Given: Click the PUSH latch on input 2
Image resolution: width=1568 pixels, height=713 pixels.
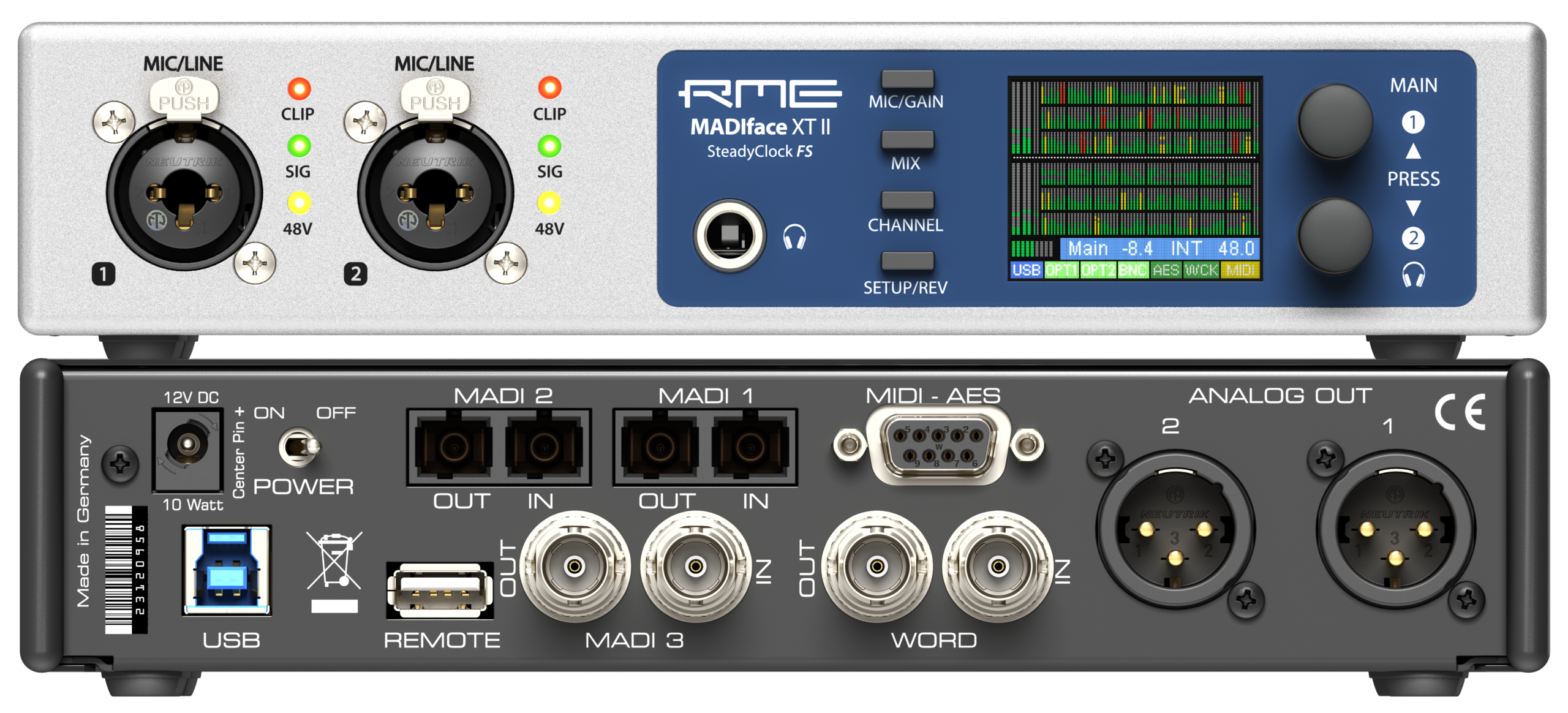Looking at the screenshot, I should [435, 96].
